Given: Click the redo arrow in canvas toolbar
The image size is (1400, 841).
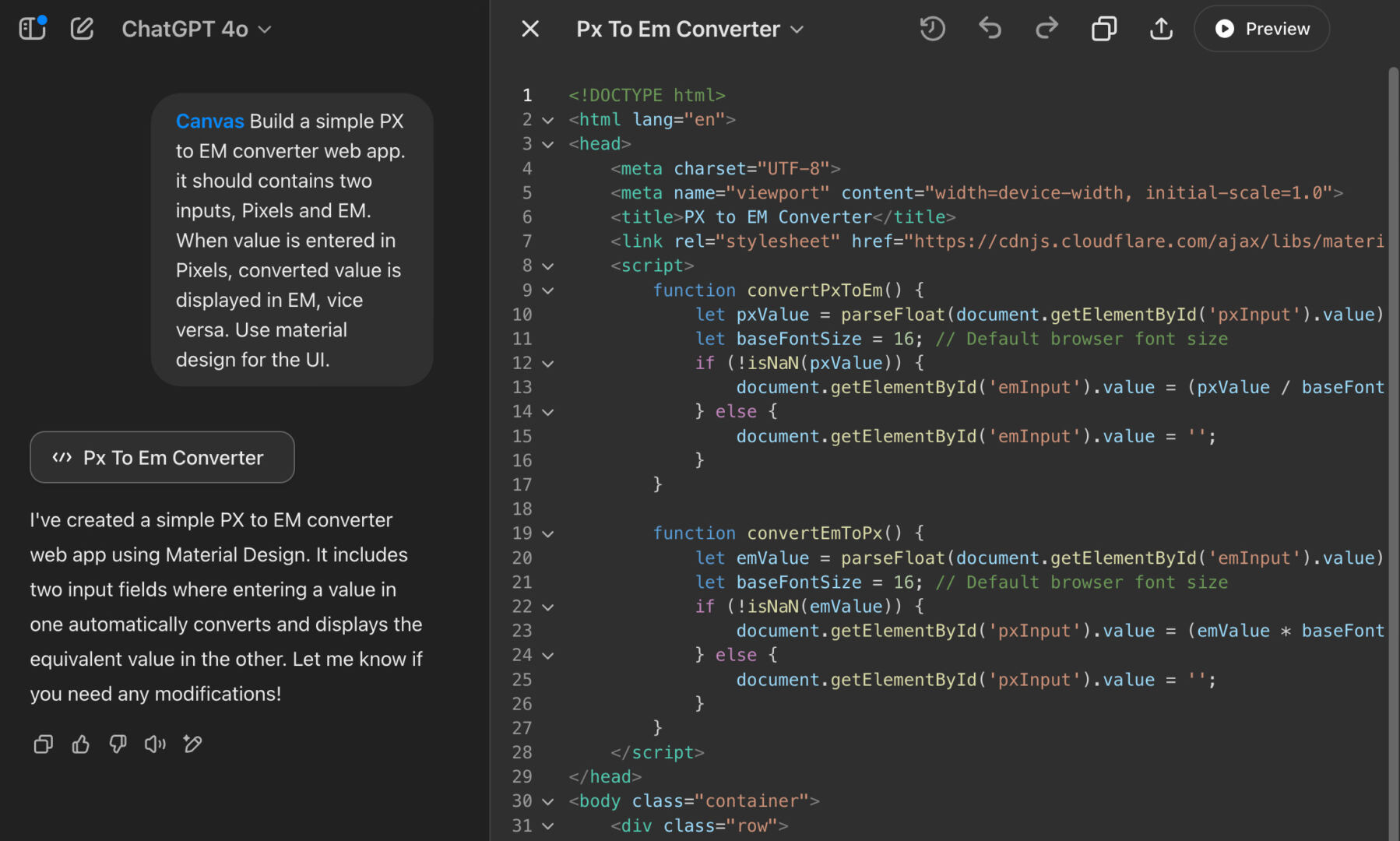Looking at the screenshot, I should point(1046,29).
